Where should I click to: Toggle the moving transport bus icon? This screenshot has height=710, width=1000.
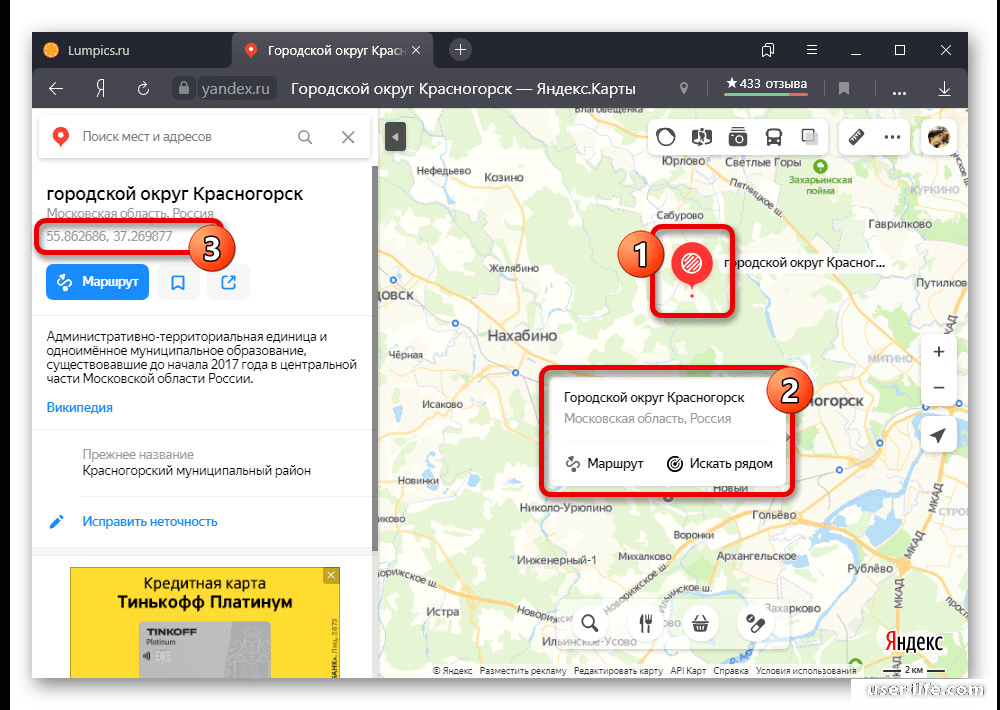point(774,137)
